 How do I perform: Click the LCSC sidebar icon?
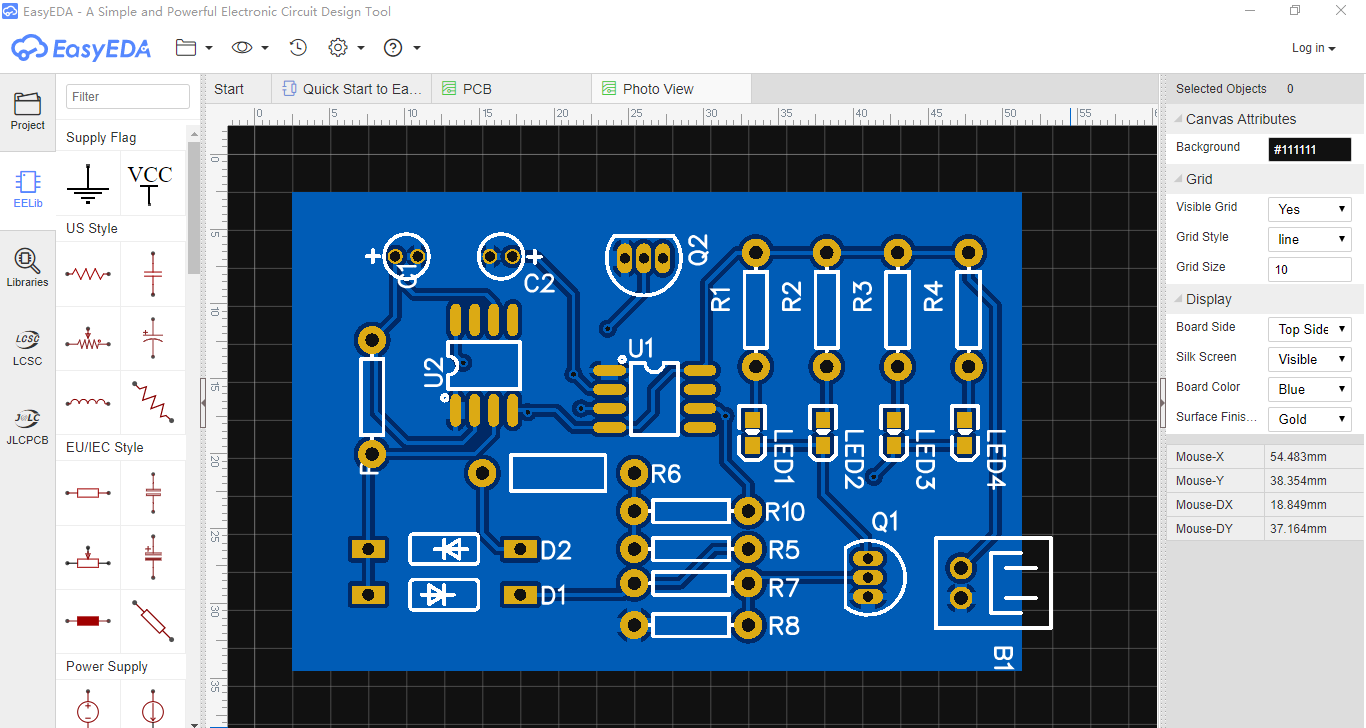coord(27,345)
